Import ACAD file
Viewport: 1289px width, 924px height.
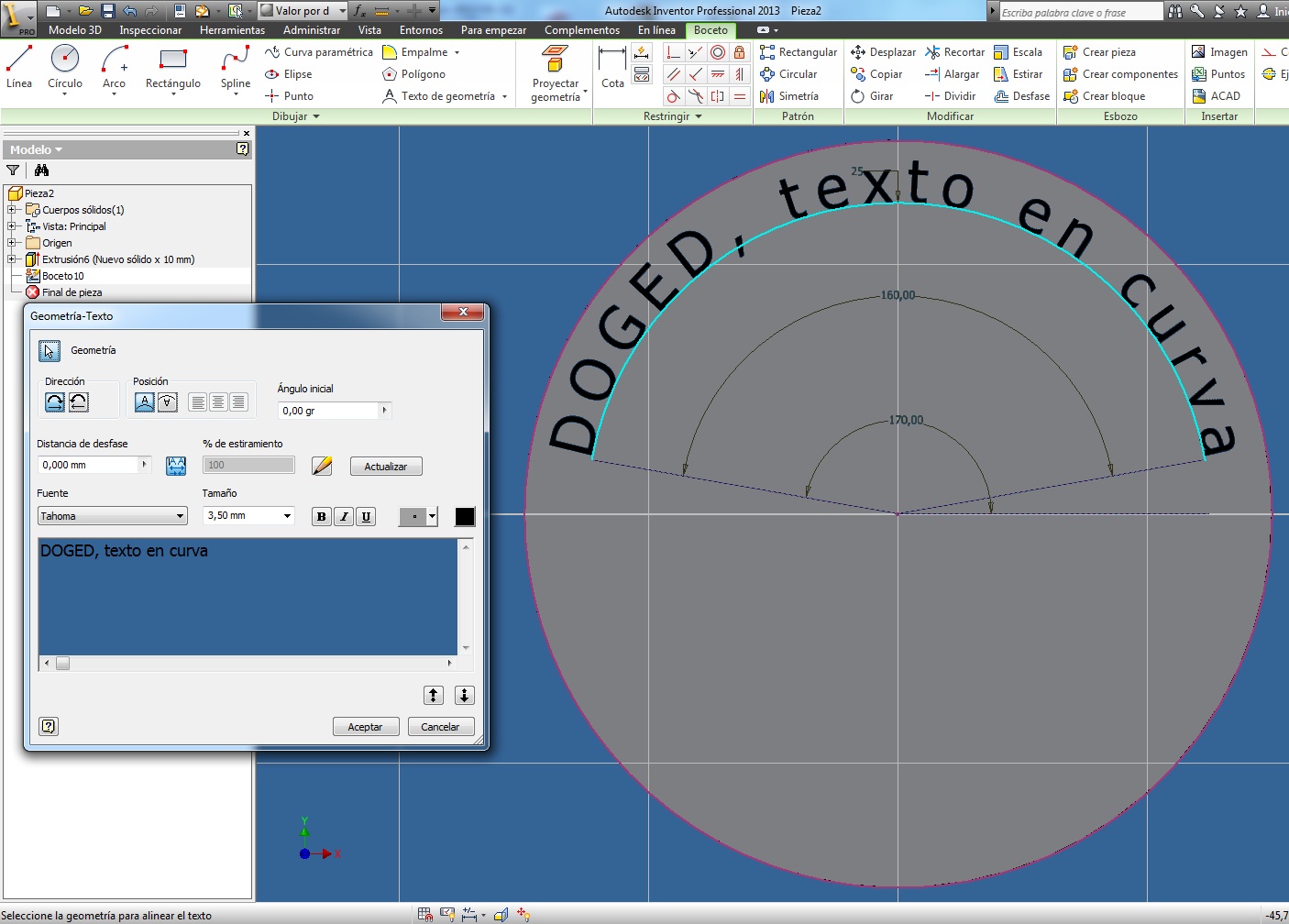(1217, 96)
